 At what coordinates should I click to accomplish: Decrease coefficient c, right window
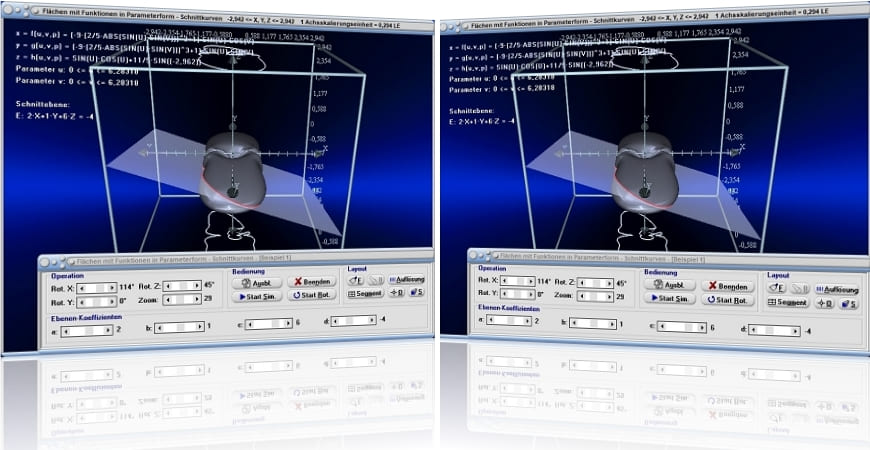tap(662, 326)
